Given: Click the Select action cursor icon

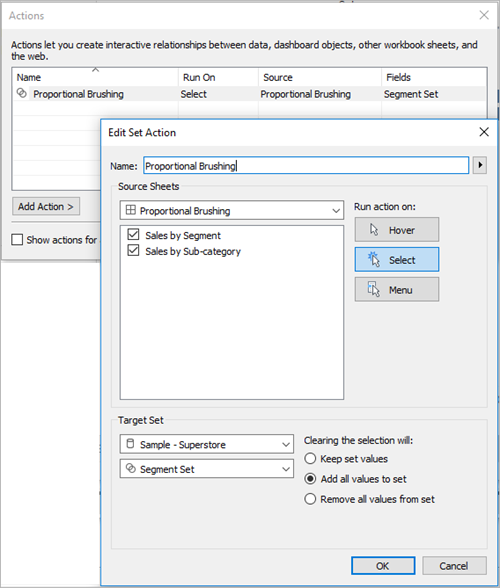Looking at the screenshot, I should 374,259.
